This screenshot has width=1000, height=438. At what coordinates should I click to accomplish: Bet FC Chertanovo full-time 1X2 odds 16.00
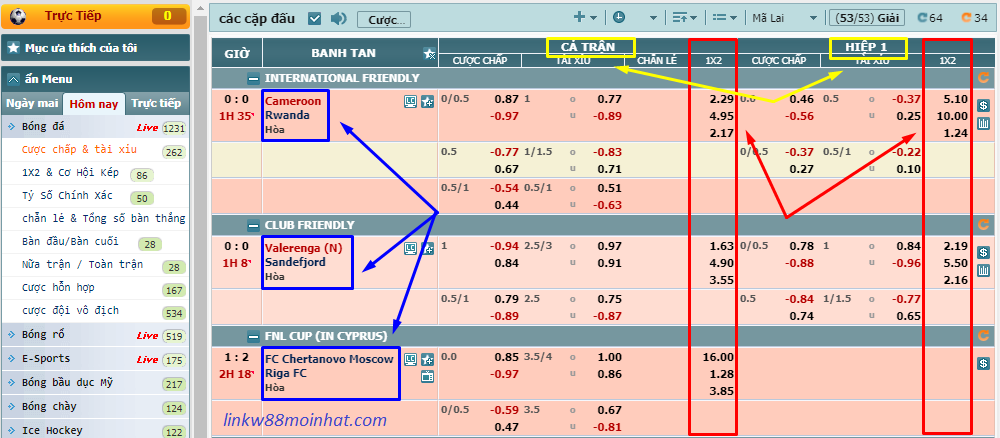(719, 357)
